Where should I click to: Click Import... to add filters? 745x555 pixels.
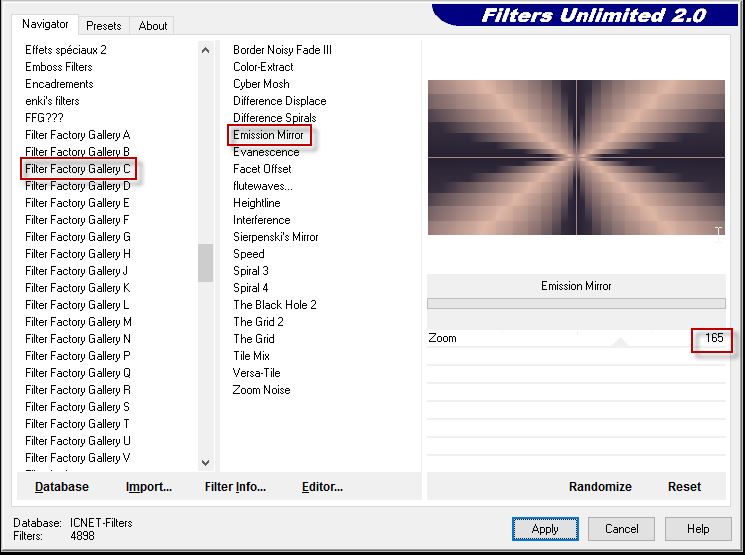click(149, 487)
